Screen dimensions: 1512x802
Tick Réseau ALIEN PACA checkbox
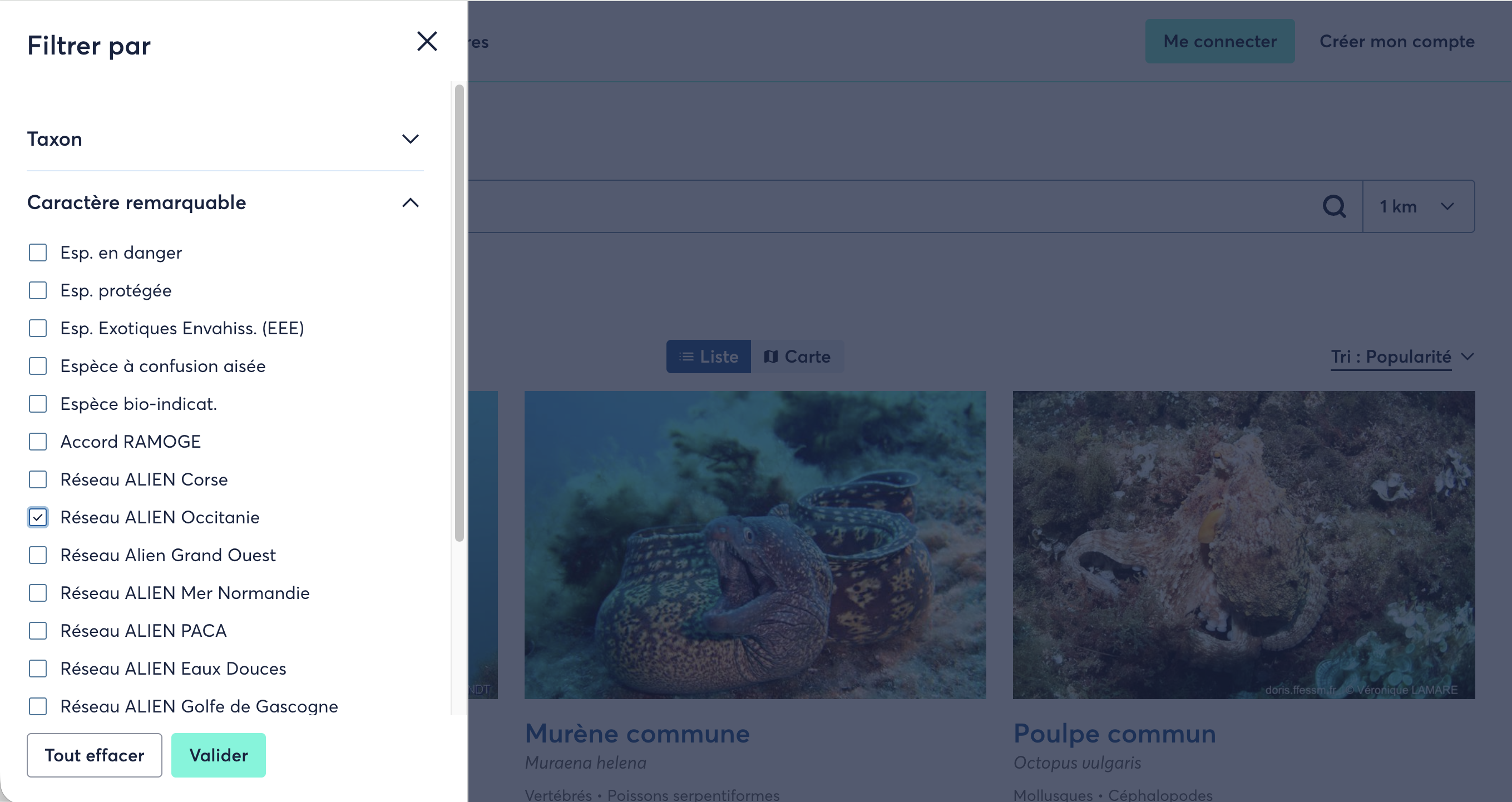pos(38,631)
